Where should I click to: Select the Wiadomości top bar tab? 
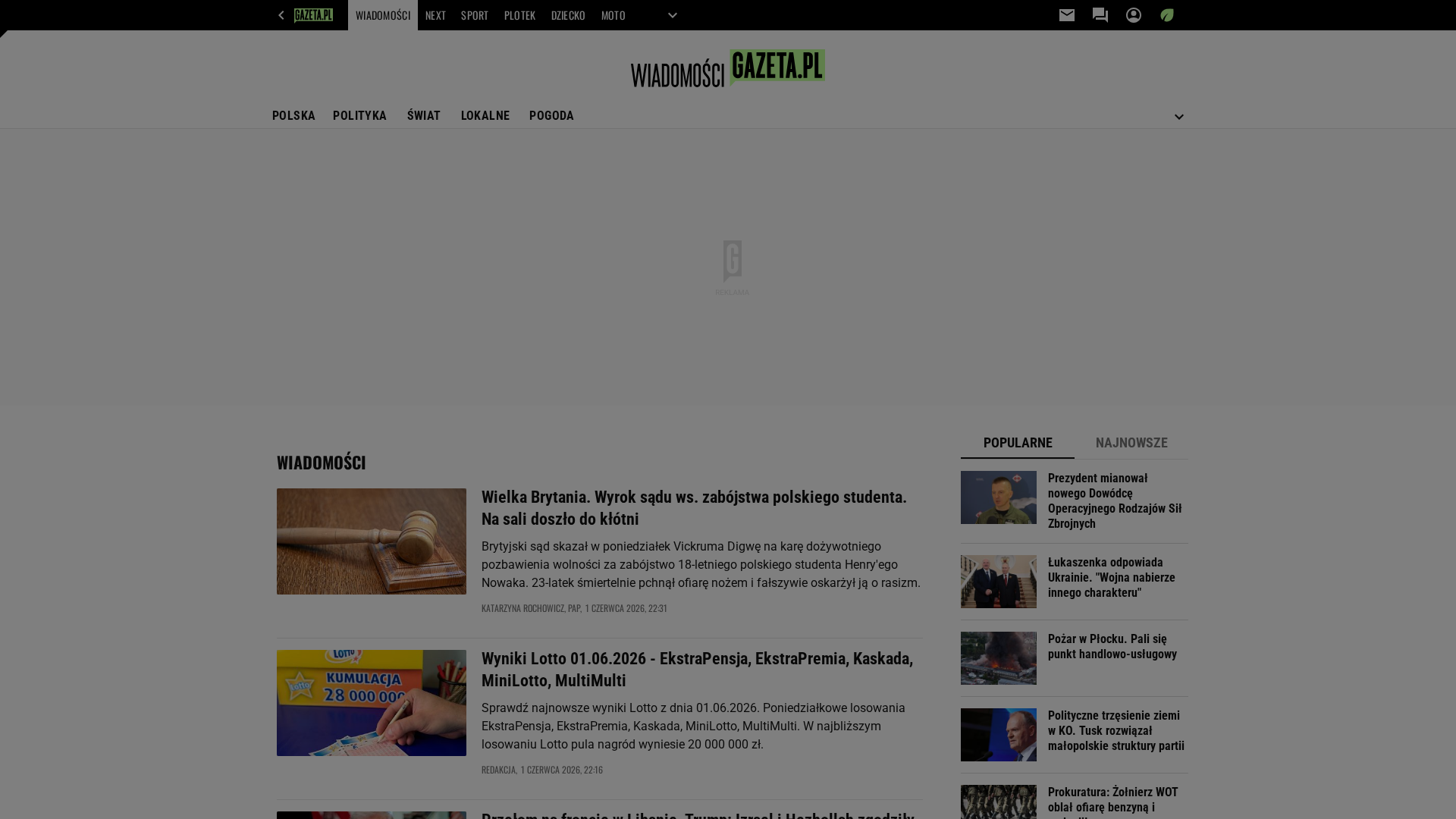click(383, 15)
